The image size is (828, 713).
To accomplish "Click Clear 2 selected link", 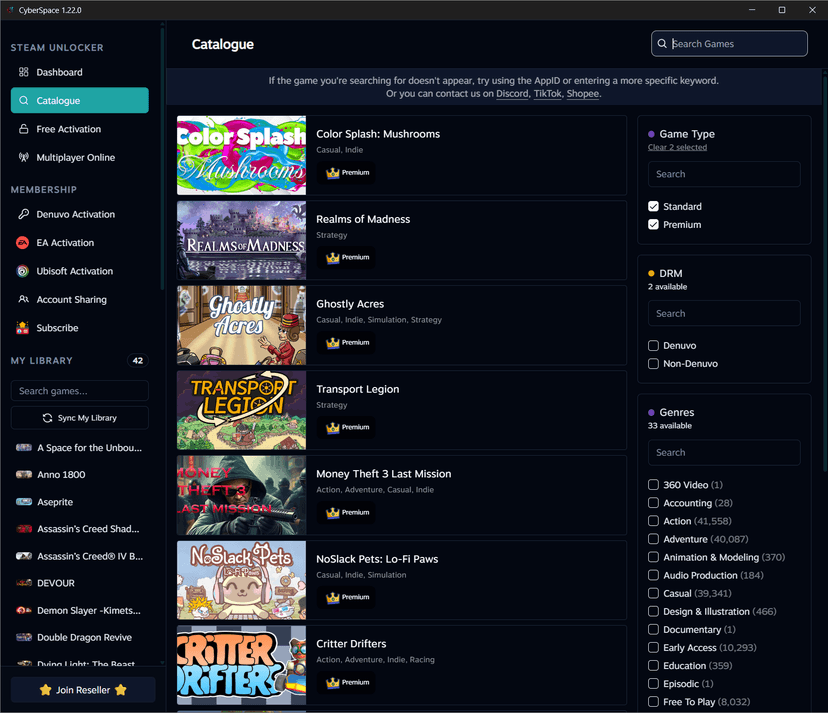I will [677, 148].
